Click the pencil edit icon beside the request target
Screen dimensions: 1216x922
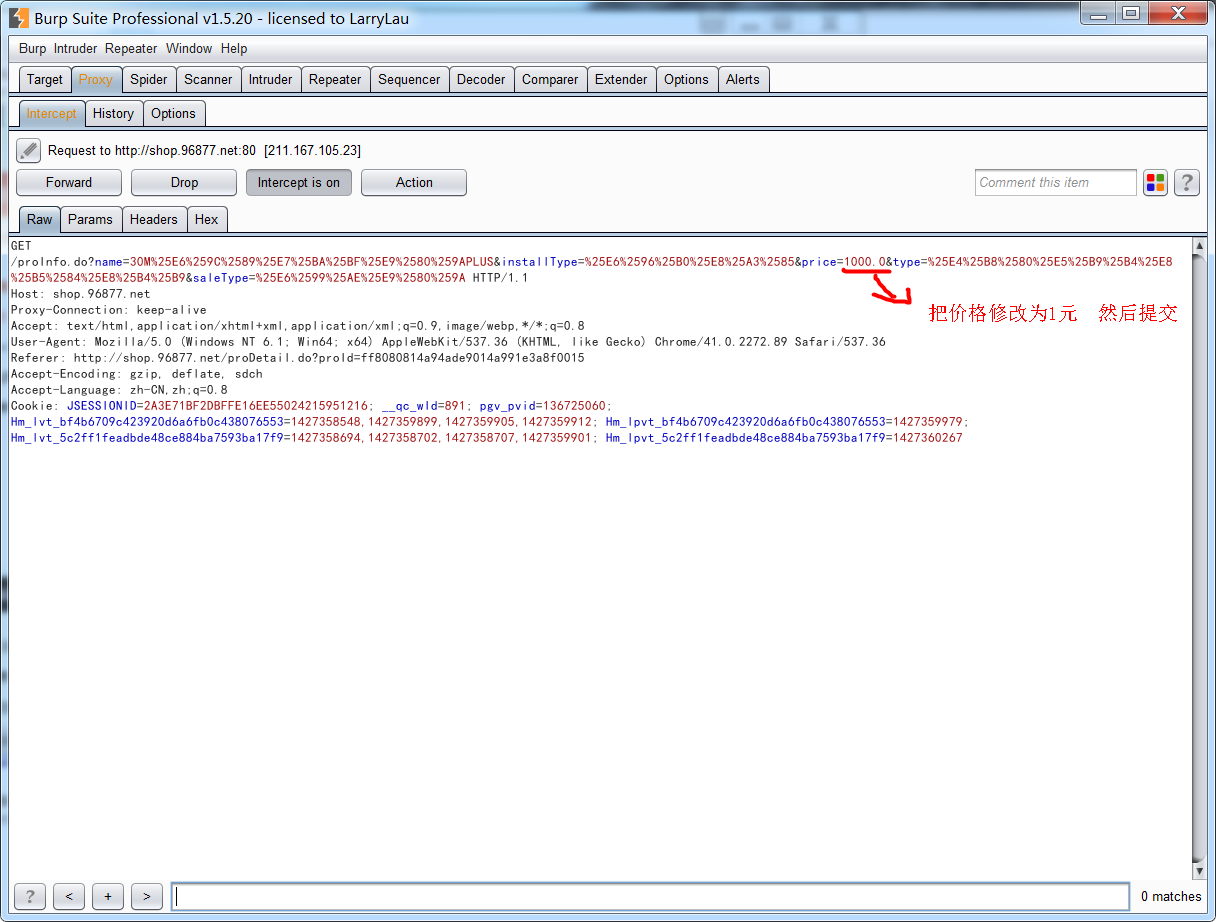(28, 151)
